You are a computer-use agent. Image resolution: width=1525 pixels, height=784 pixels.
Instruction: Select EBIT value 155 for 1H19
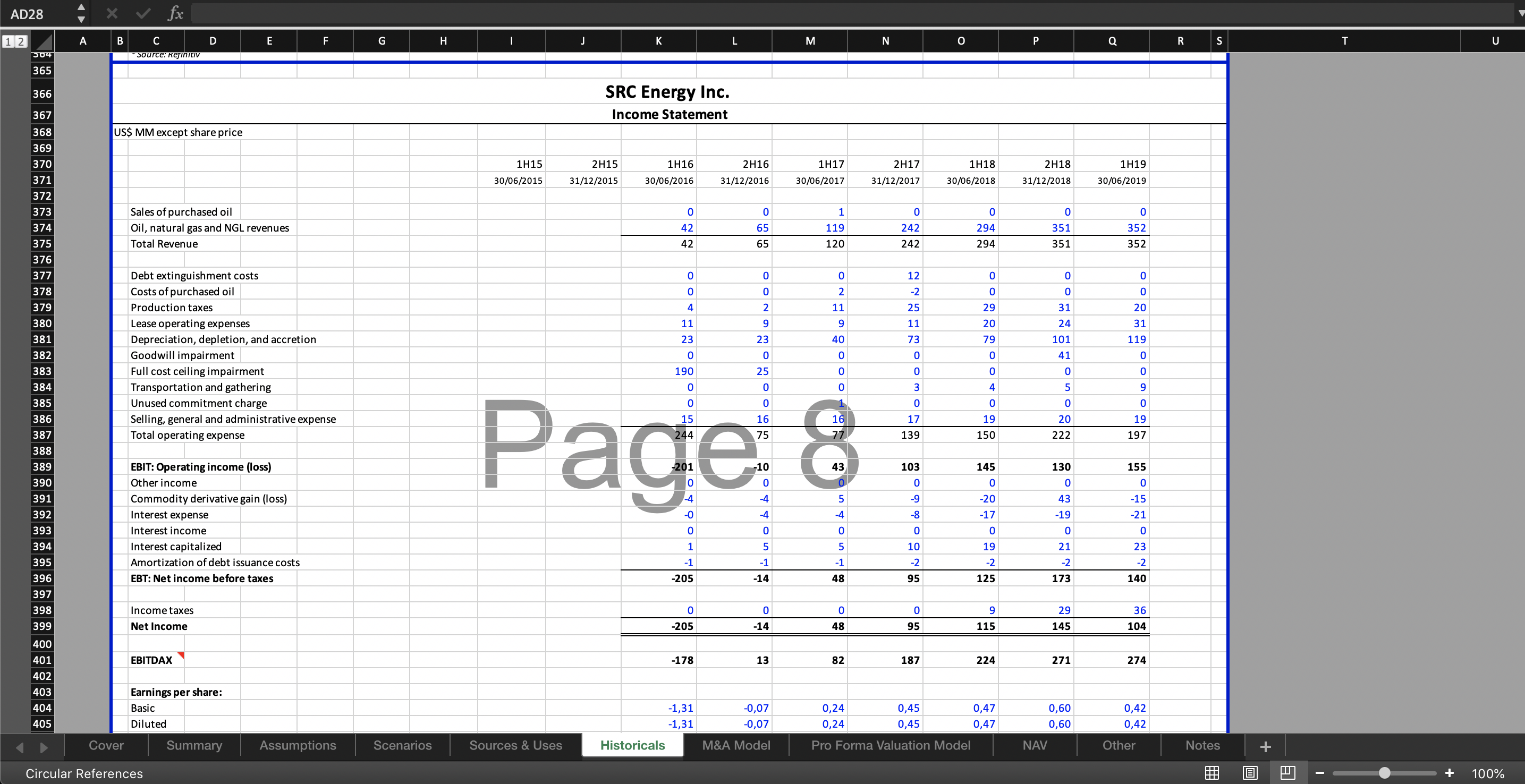[1111, 466]
